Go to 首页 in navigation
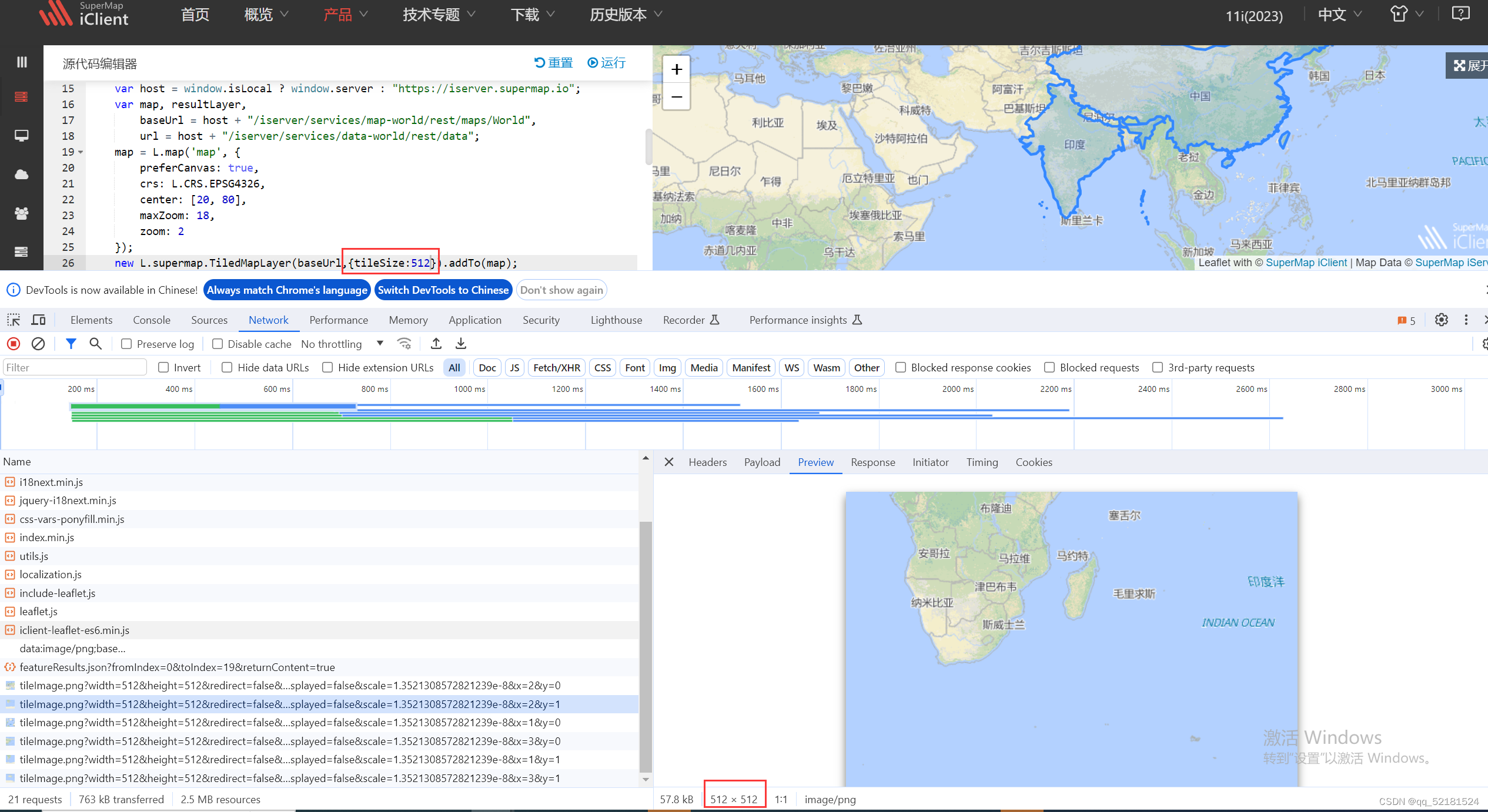Viewport: 1488px width, 812px height. [x=195, y=14]
